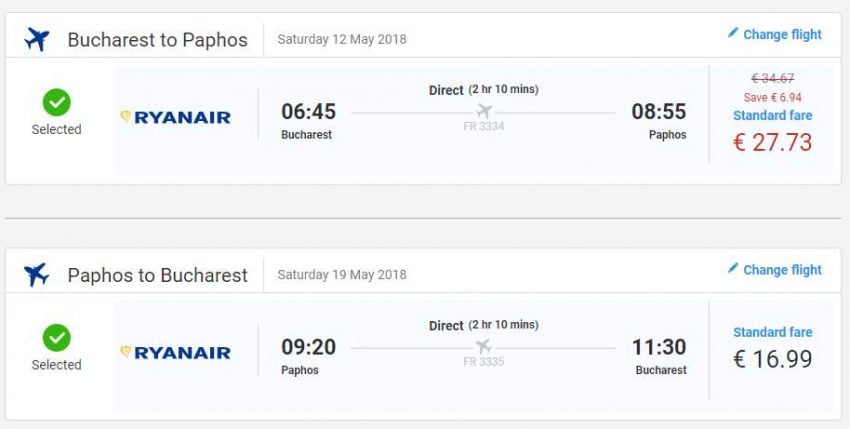Click the 11:30 Bucharest arrival time
This screenshot has width=850, height=429.
click(x=659, y=347)
